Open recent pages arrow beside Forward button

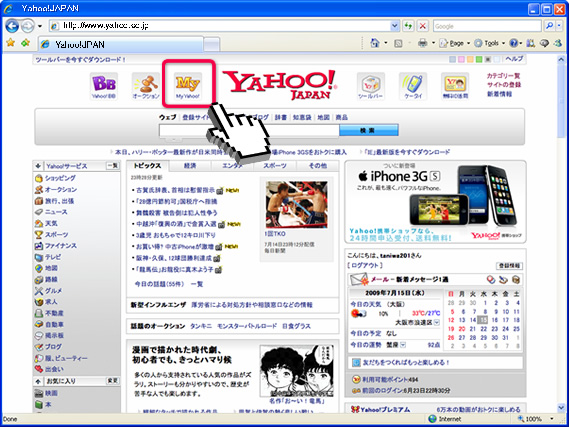pos(40,26)
